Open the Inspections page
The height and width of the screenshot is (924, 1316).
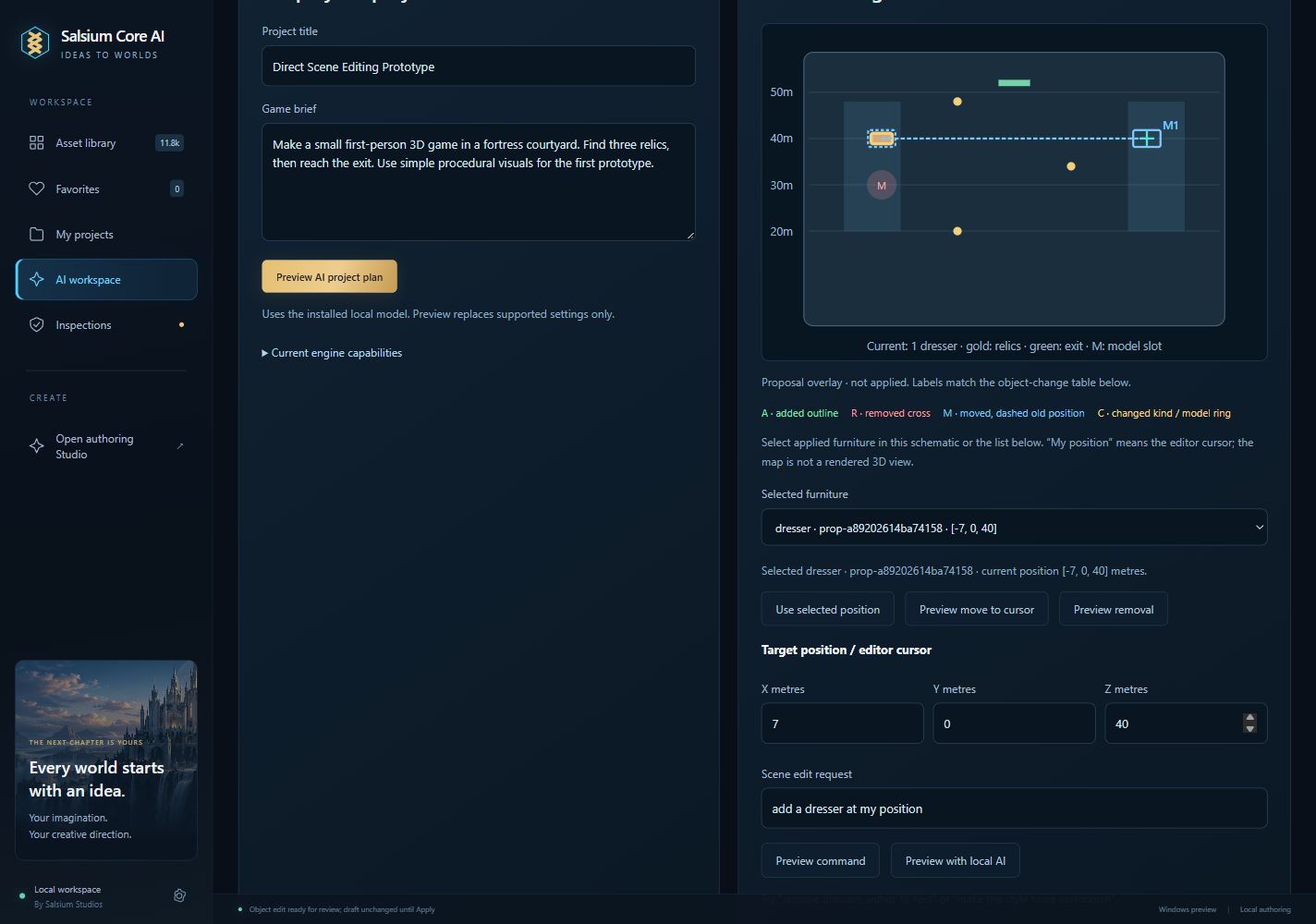pos(106,325)
